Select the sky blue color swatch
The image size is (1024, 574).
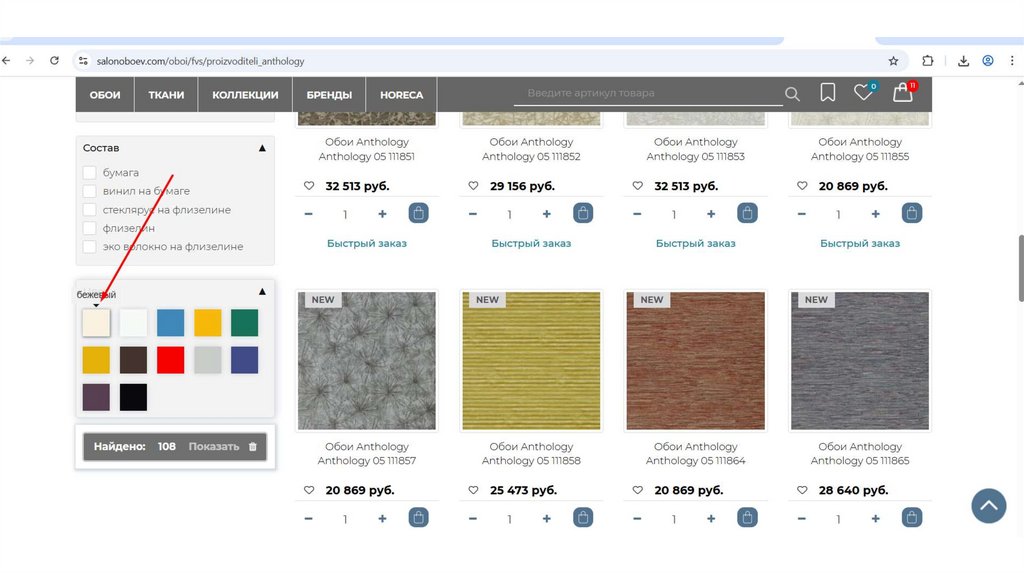(x=170, y=323)
